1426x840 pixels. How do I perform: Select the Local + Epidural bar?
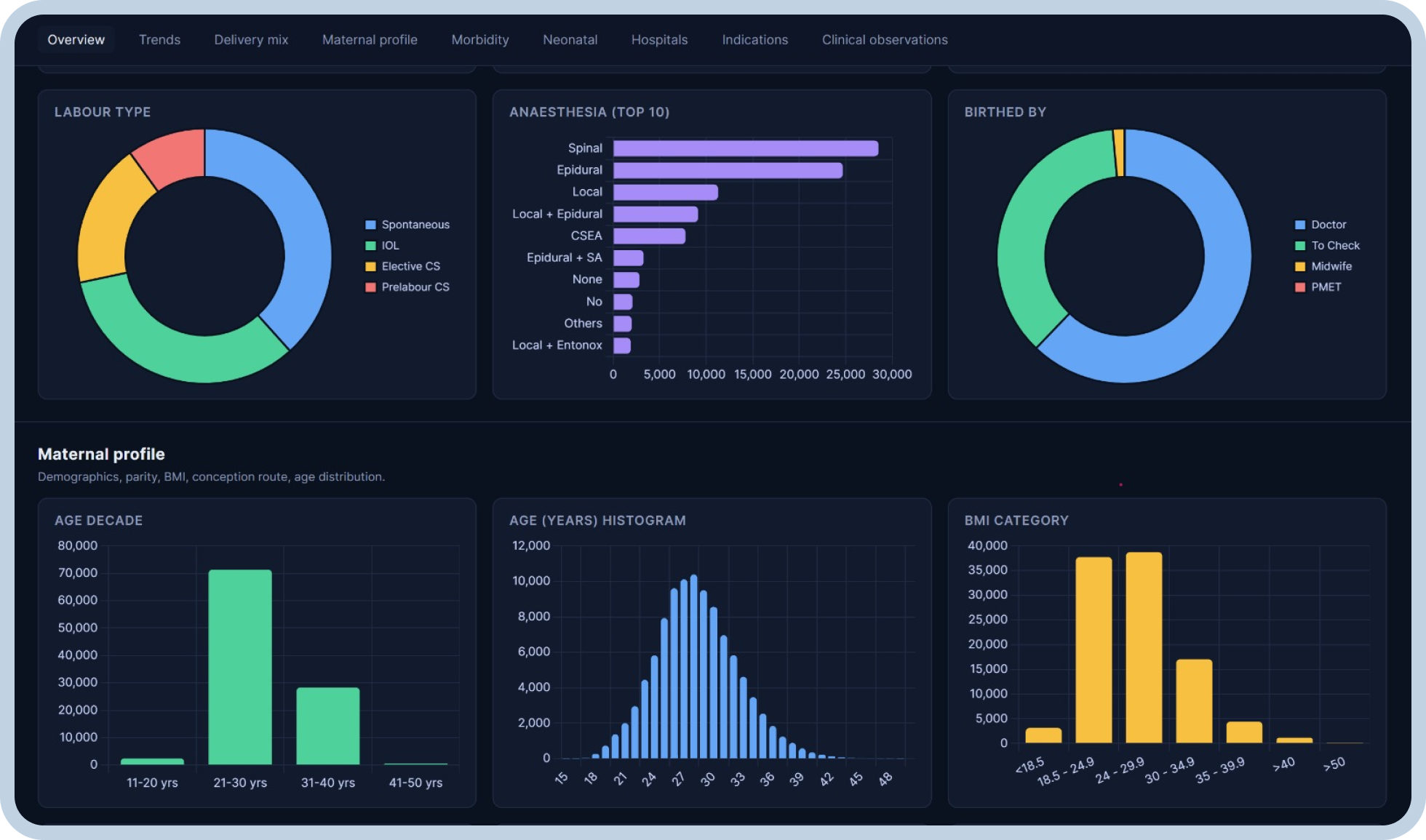pos(656,214)
